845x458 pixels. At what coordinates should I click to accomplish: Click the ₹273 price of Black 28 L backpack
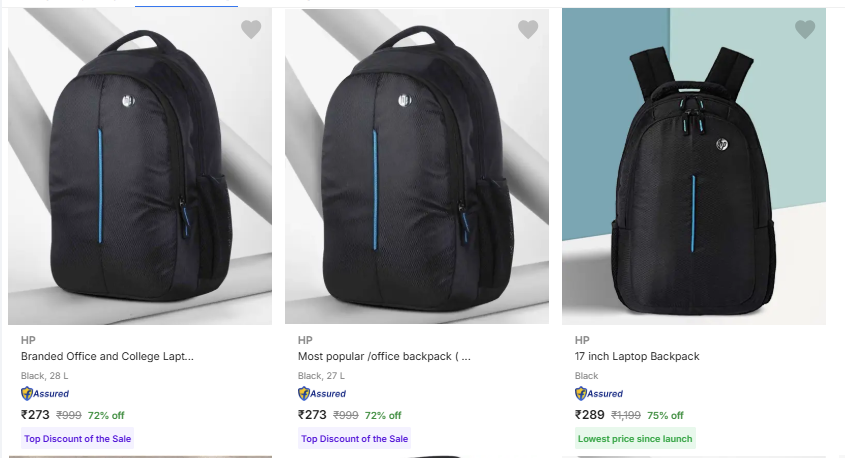point(35,415)
